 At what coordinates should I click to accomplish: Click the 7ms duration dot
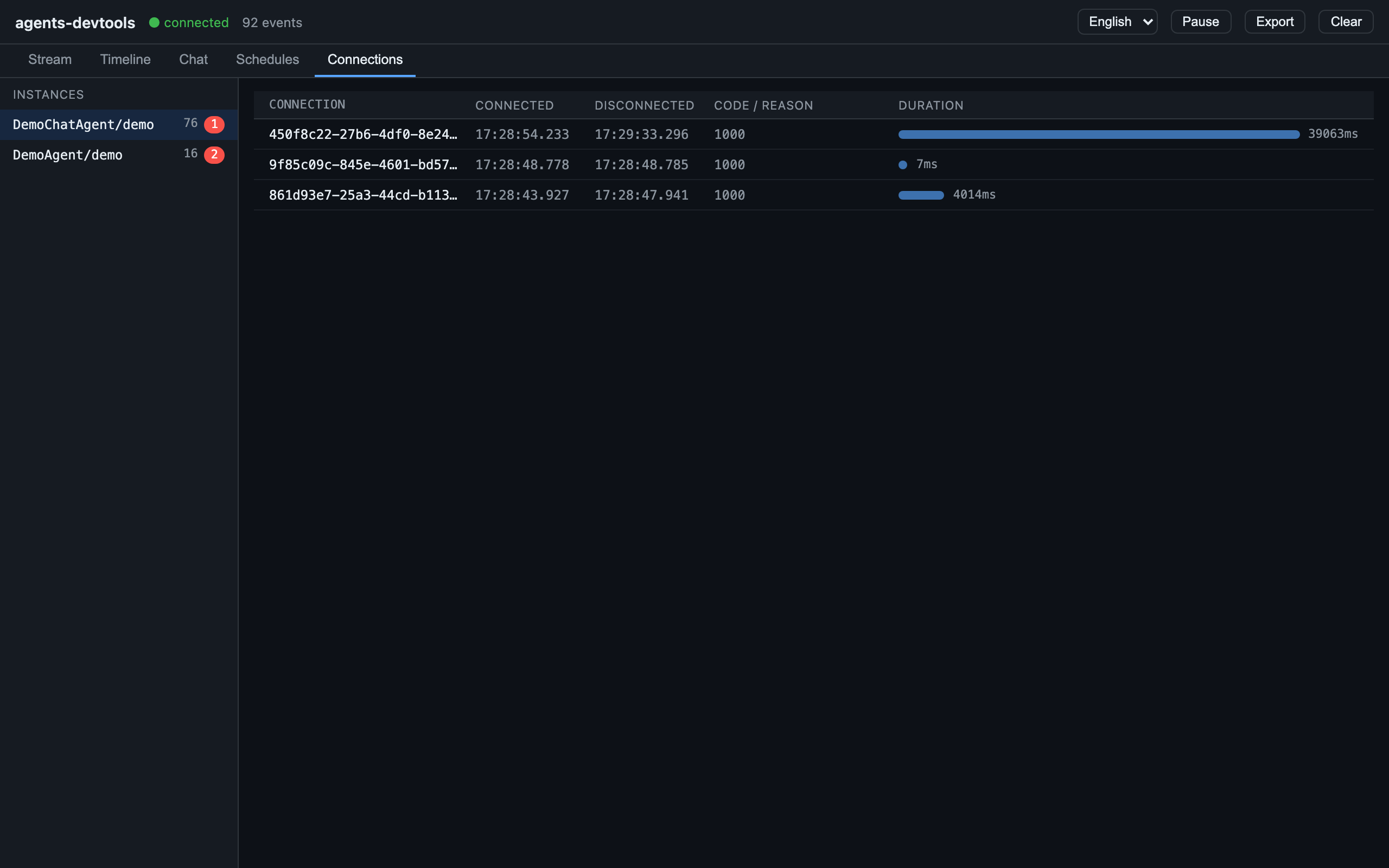(902, 165)
